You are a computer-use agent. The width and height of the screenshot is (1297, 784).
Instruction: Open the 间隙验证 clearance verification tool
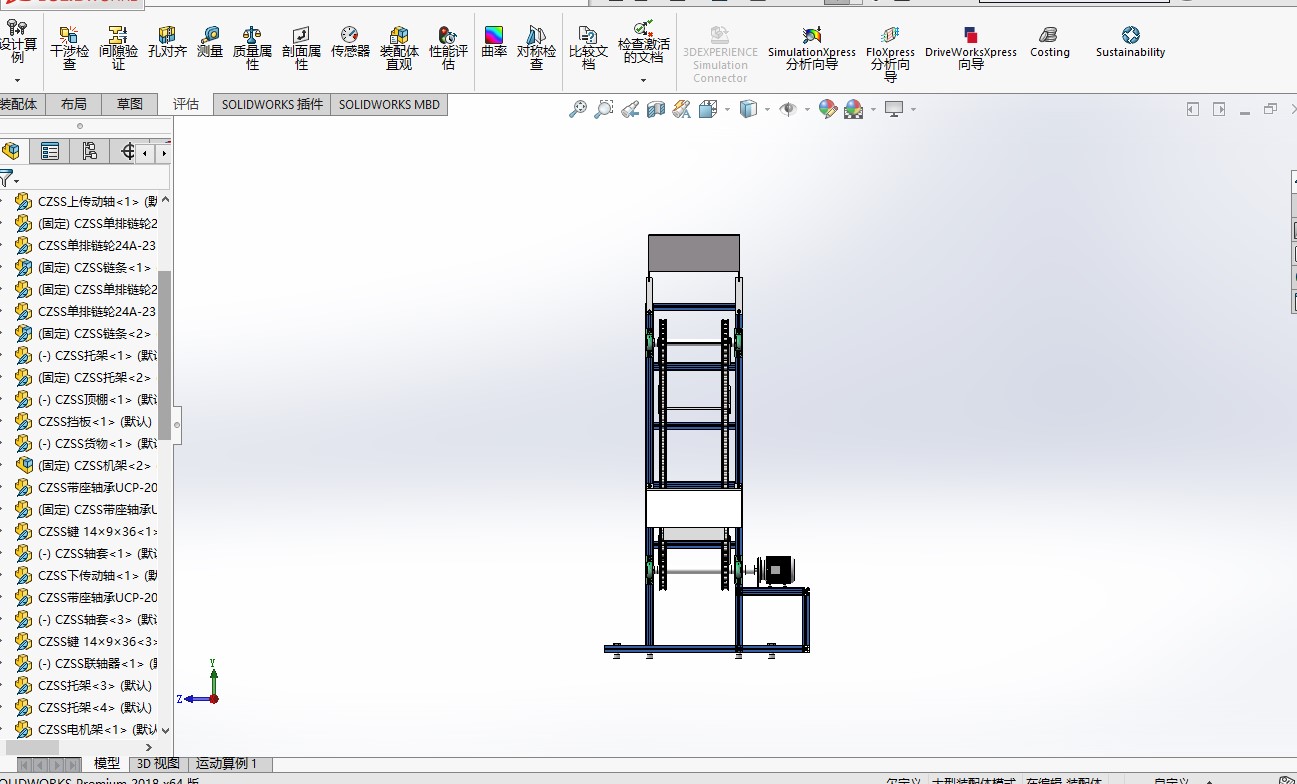tap(118, 48)
